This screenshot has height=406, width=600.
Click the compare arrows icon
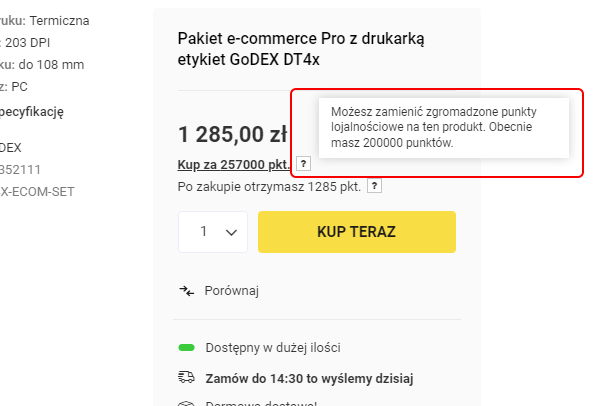point(186,291)
